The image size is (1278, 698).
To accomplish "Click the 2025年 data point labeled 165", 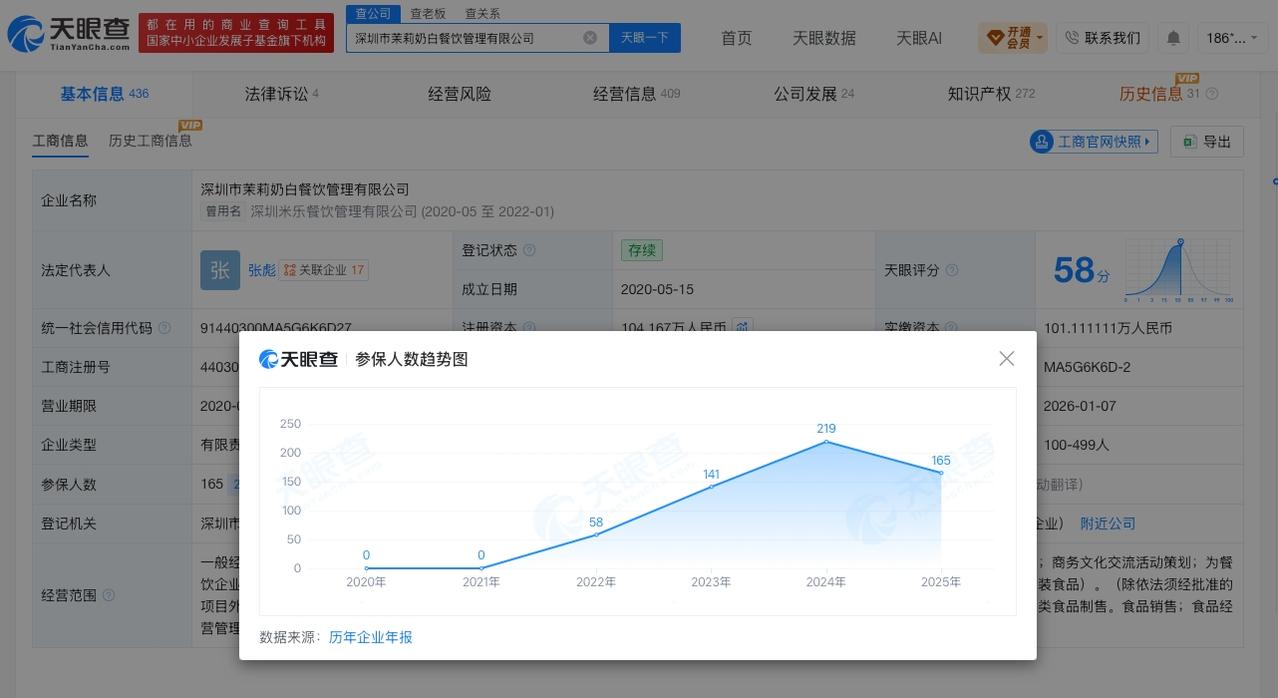I will coord(941,472).
